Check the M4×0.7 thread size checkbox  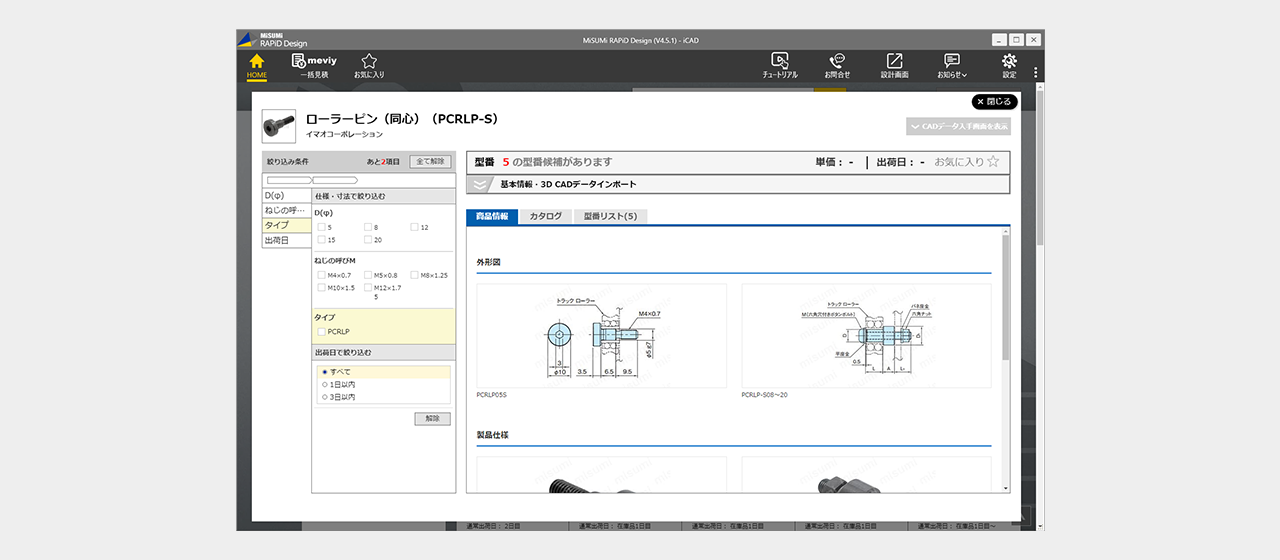321,275
